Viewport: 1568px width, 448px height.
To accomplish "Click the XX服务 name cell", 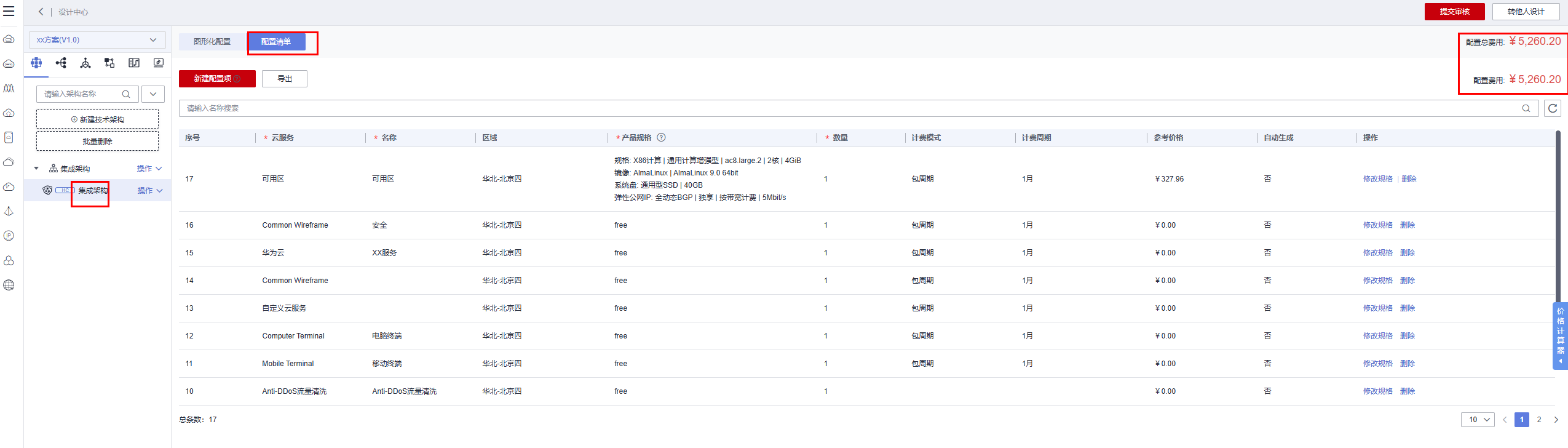I will (x=384, y=253).
